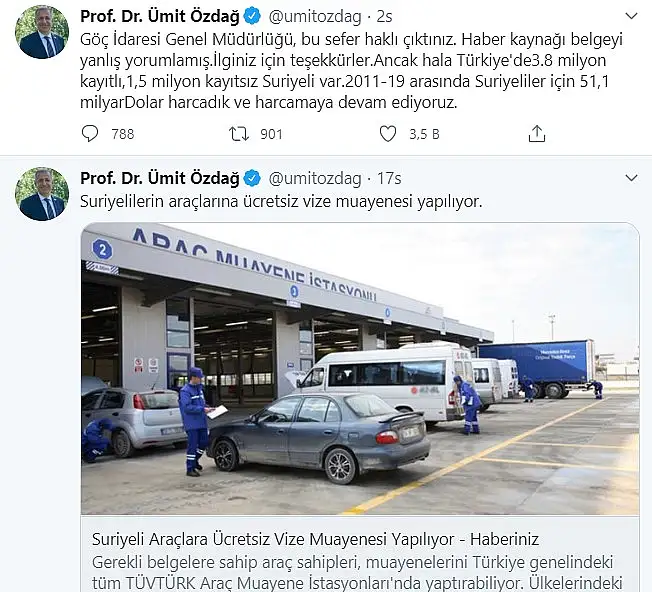Open the 17s timestamp on second tweet
The image size is (652, 592).
pyautogui.click(x=389, y=178)
